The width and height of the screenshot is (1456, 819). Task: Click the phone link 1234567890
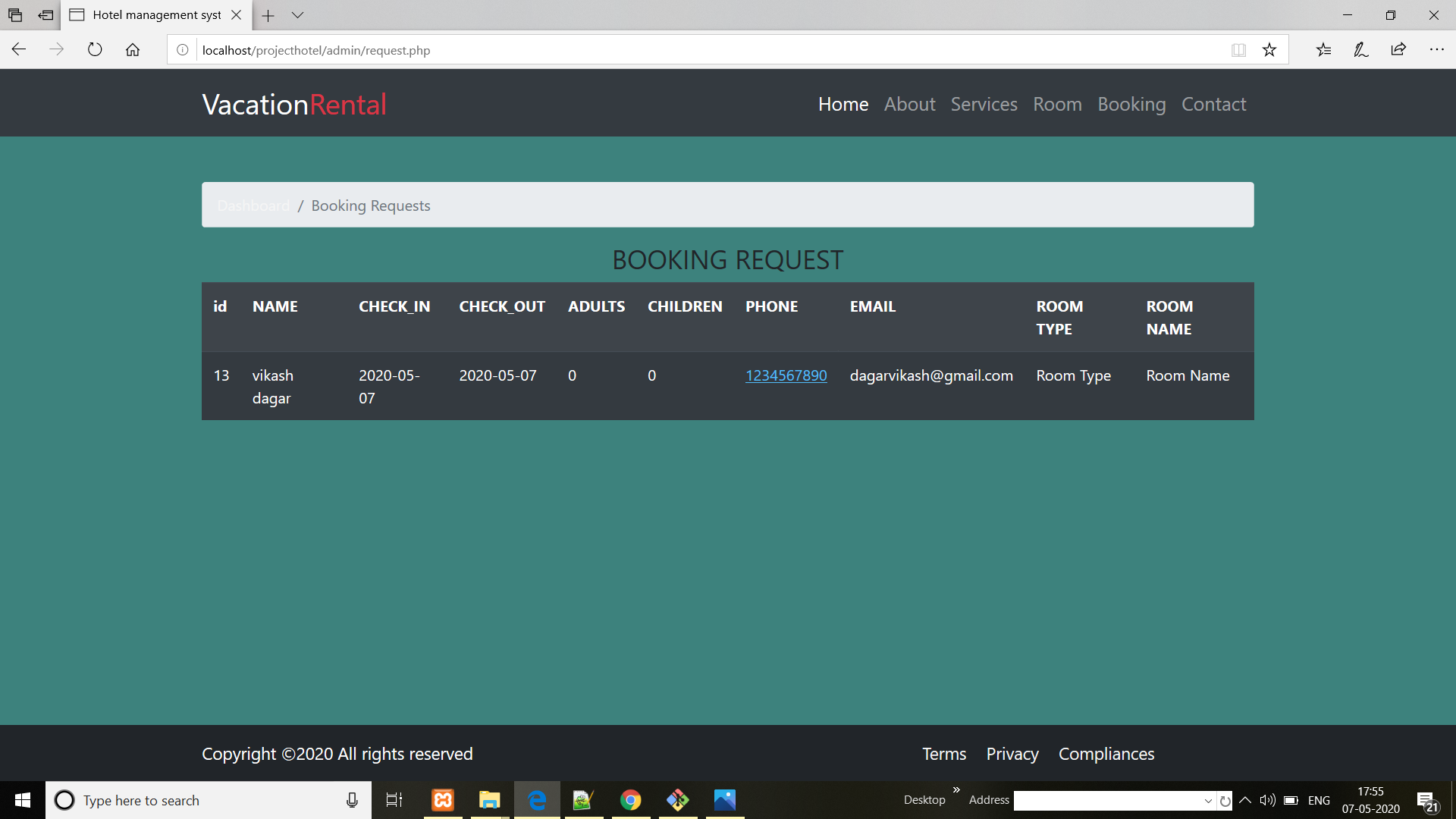(786, 375)
